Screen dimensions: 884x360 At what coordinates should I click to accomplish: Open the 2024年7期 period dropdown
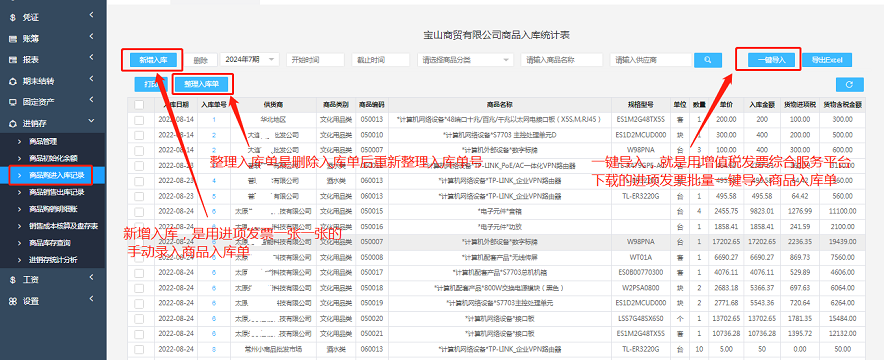point(249,60)
